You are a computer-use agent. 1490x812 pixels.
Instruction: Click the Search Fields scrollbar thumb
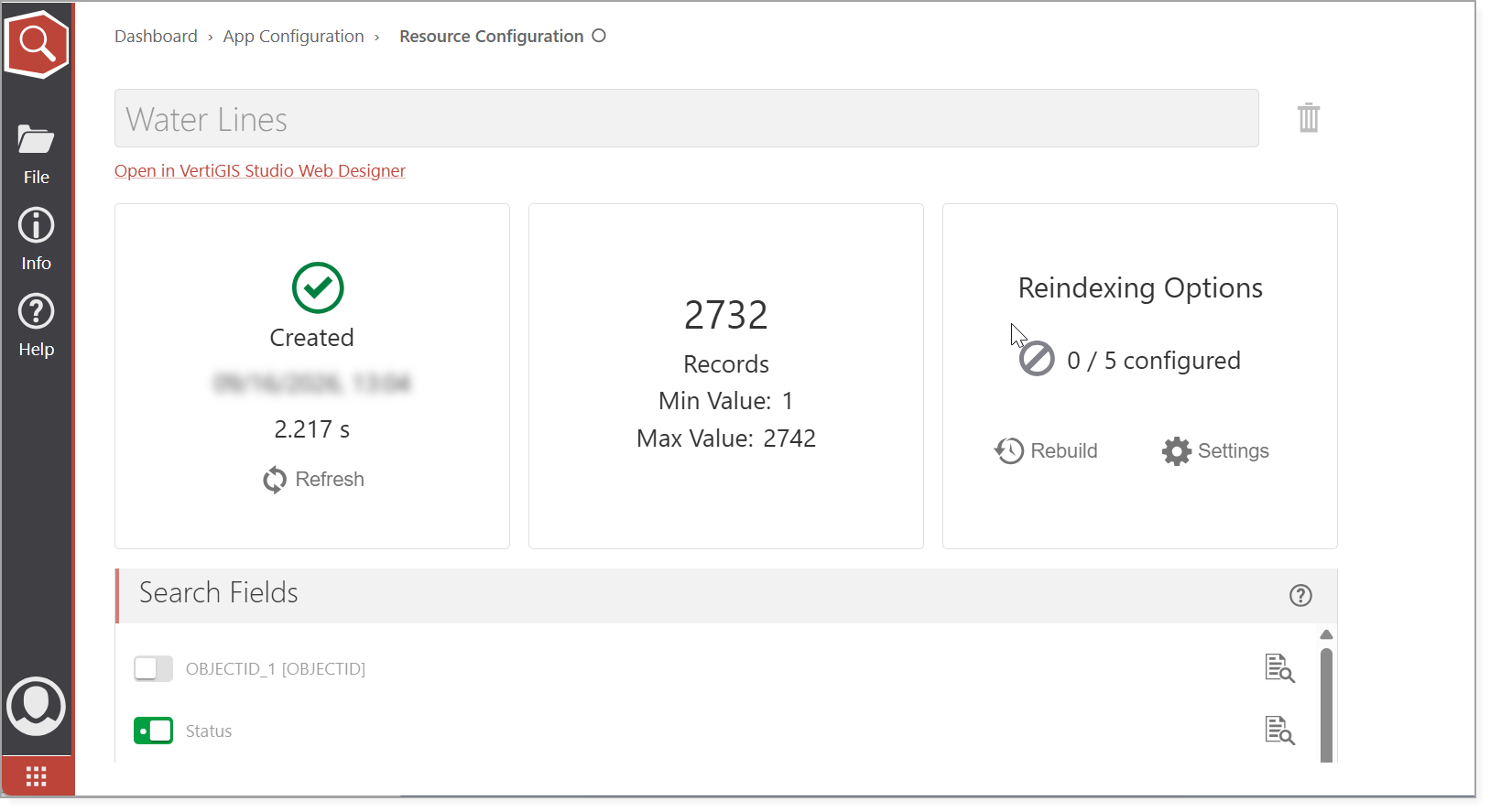tap(1326, 705)
